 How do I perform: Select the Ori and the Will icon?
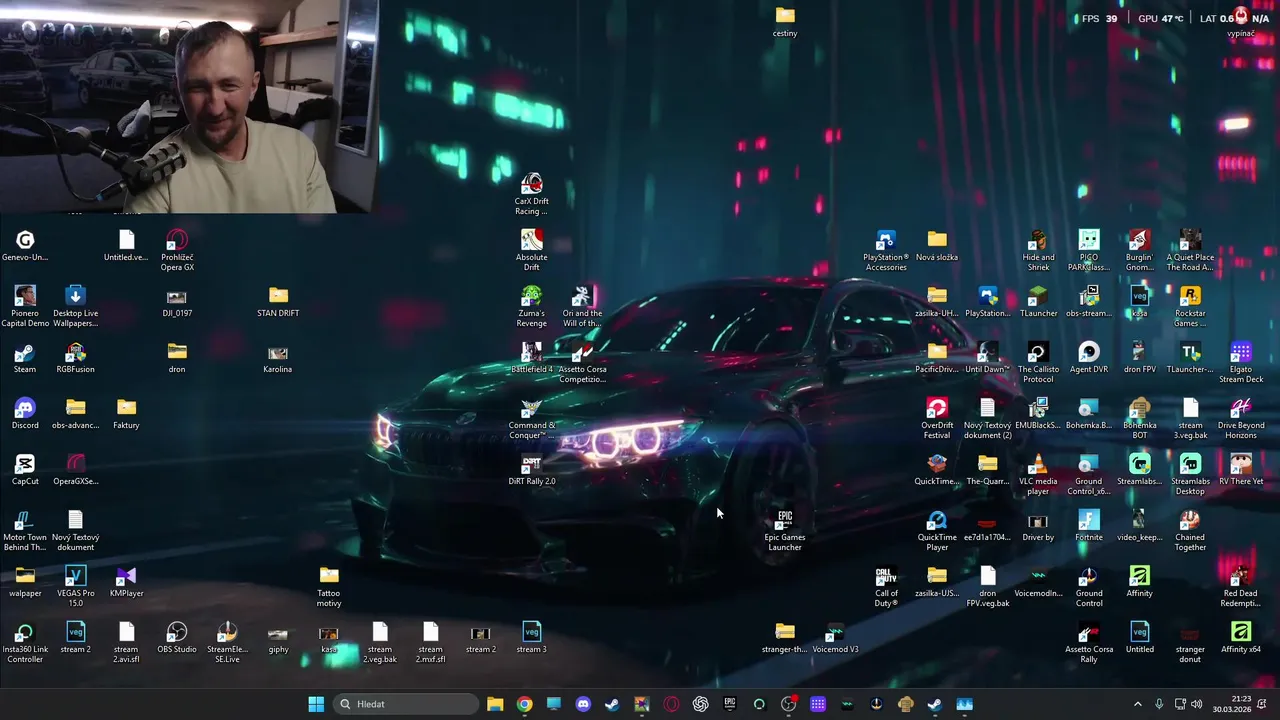(582, 307)
